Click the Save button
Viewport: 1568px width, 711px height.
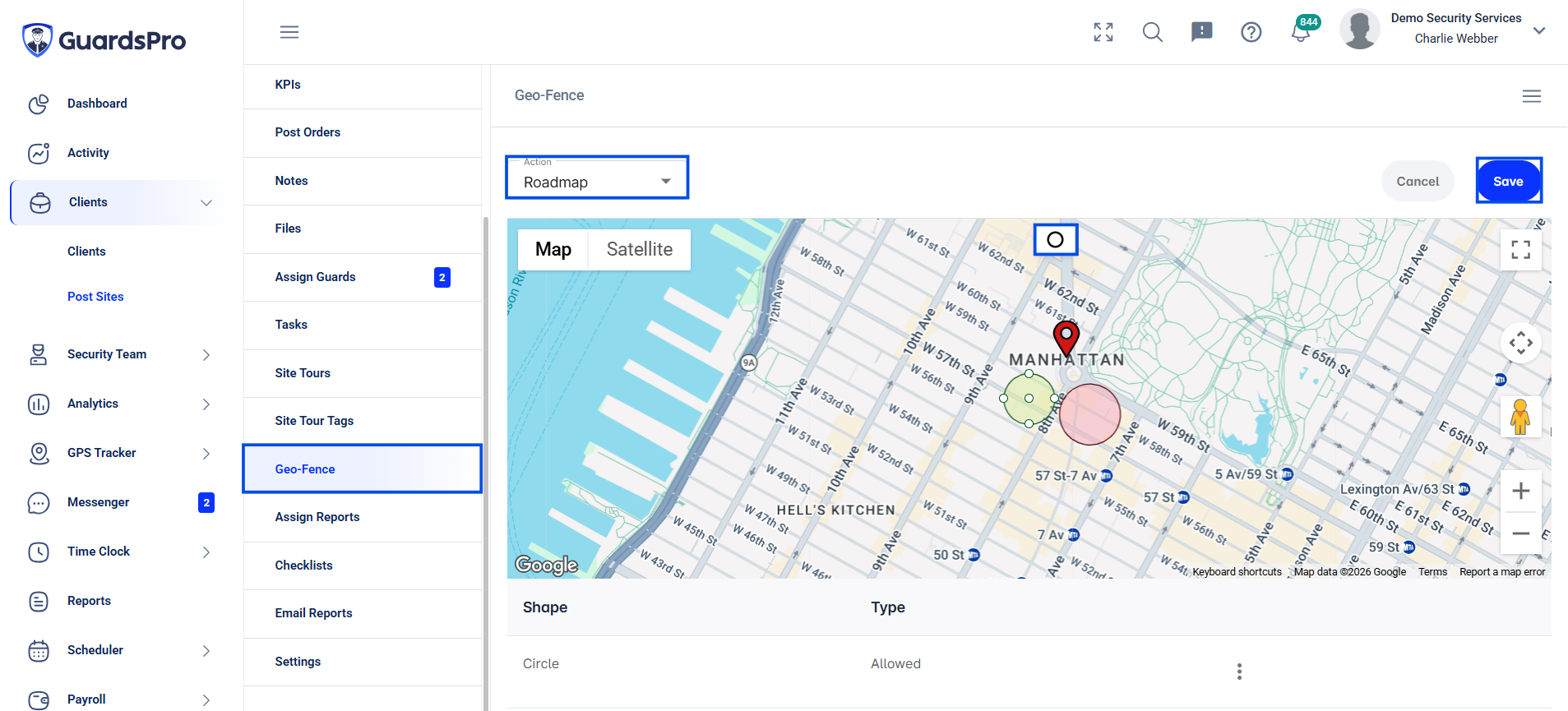[x=1508, y=181]
